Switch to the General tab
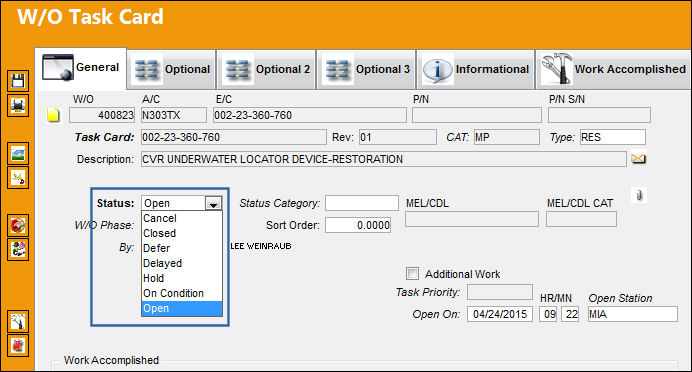The height and width of the screenshot is (372, 692). [81, 68]
